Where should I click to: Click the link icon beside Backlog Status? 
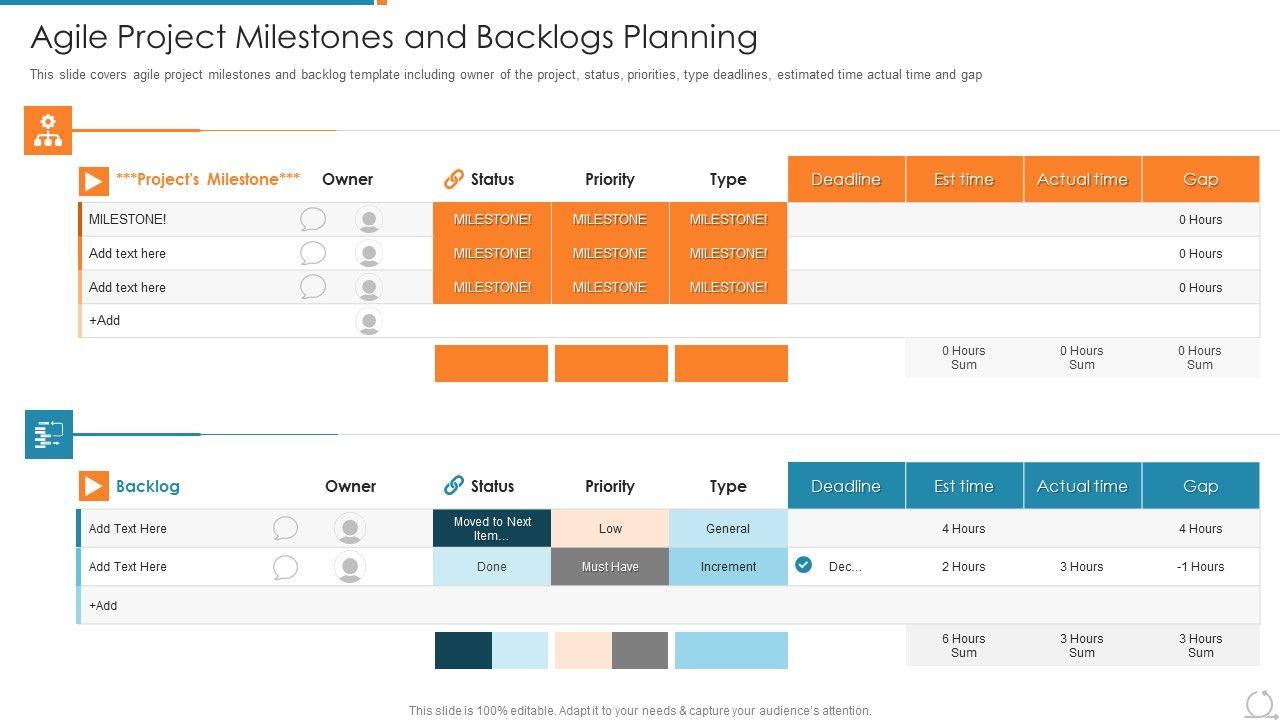[454, 486]
